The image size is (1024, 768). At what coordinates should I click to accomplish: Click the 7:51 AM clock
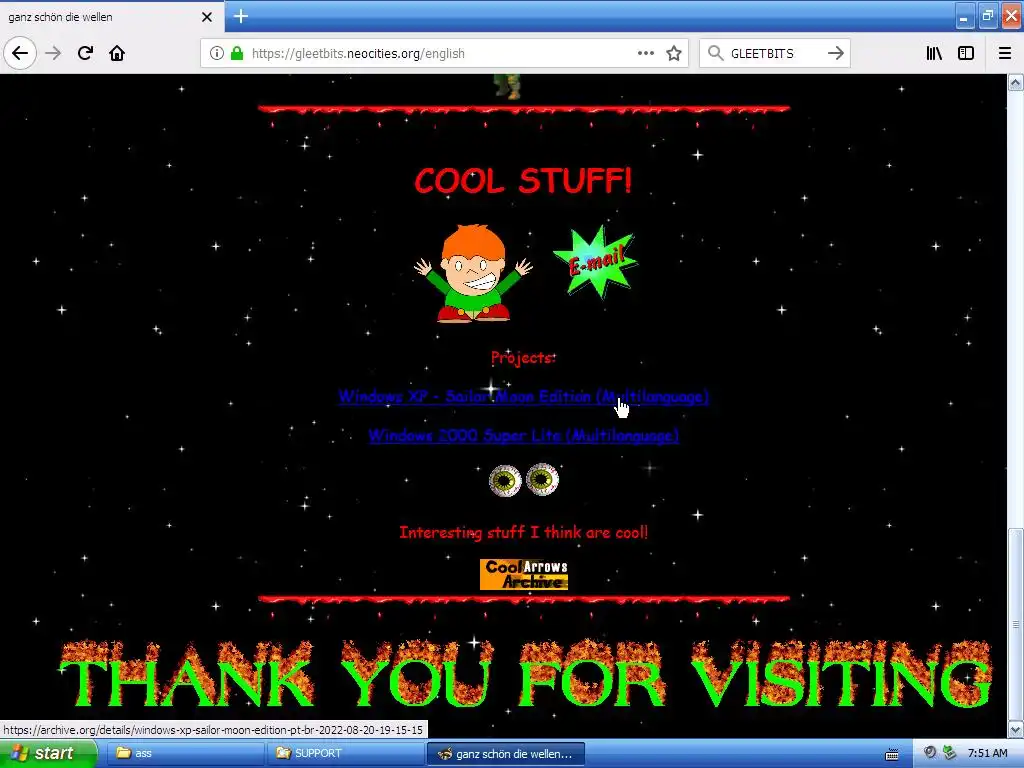pyautogui.click(x=987, y=753)
